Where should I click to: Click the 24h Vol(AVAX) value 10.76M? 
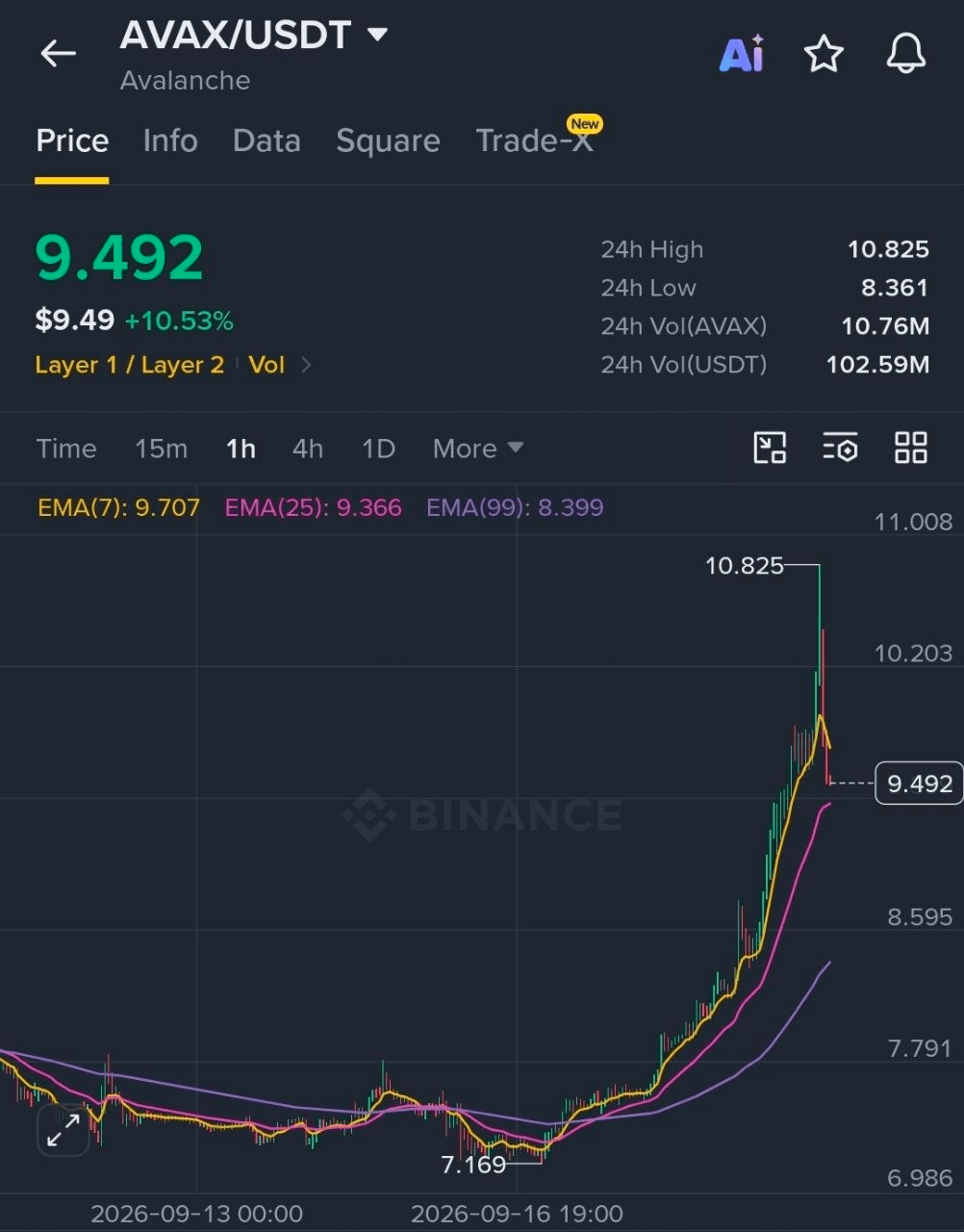[x=885, y=326]
